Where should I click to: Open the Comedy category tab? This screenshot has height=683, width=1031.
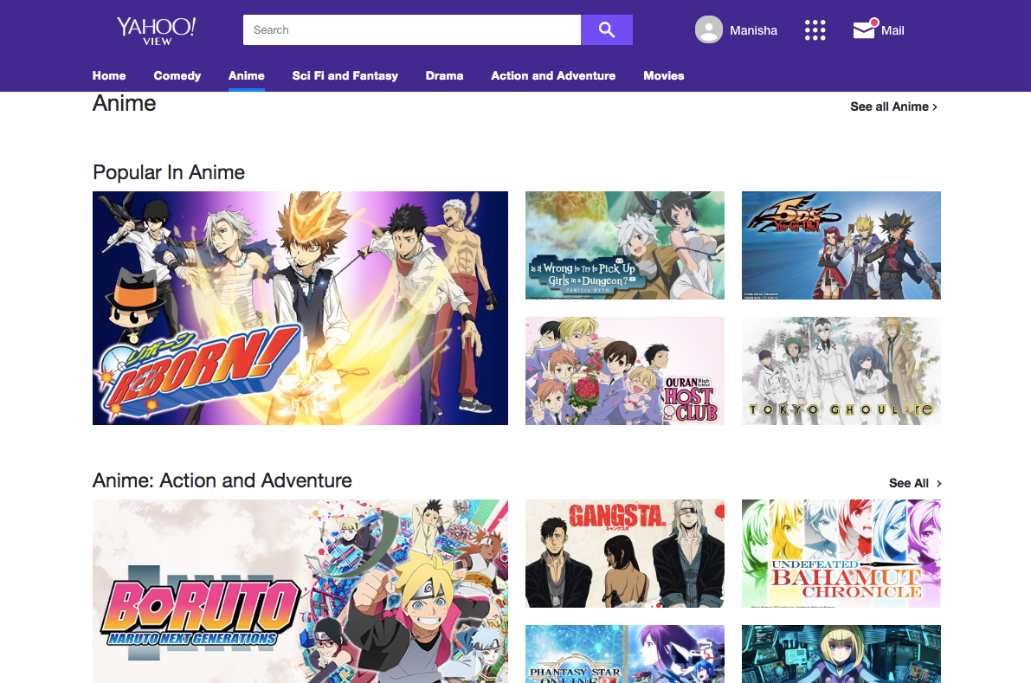click(x=177, y=76)
